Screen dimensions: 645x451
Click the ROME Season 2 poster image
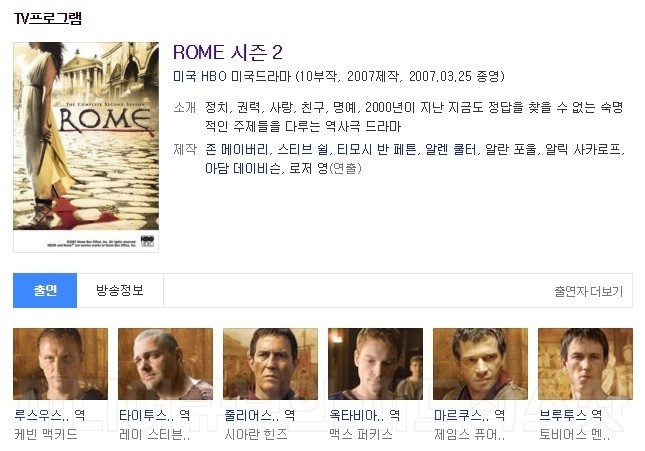86,147
